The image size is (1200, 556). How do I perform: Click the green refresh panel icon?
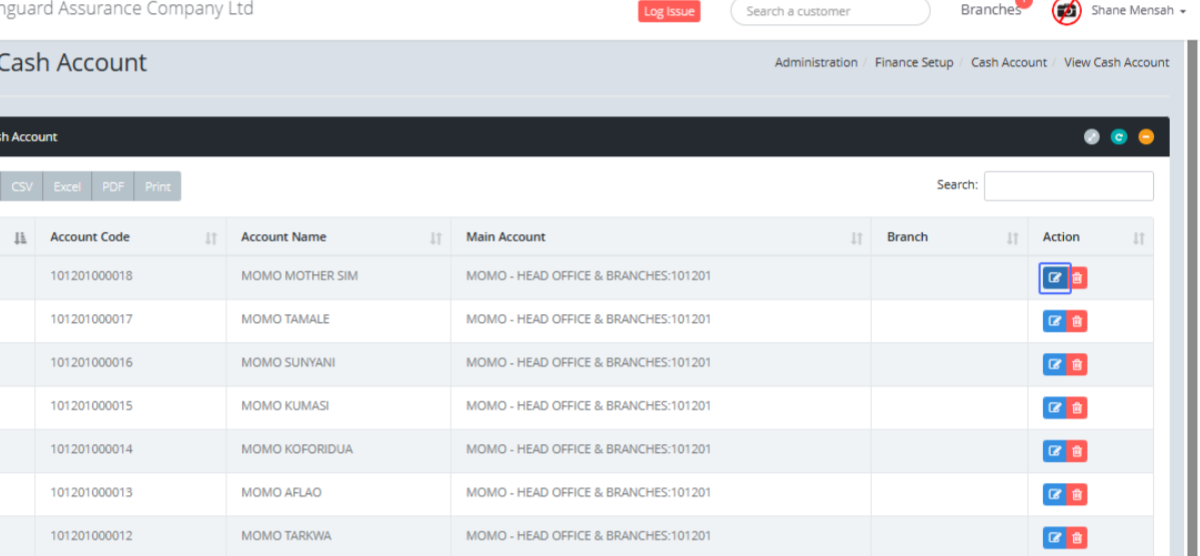tap(1119, 137)
